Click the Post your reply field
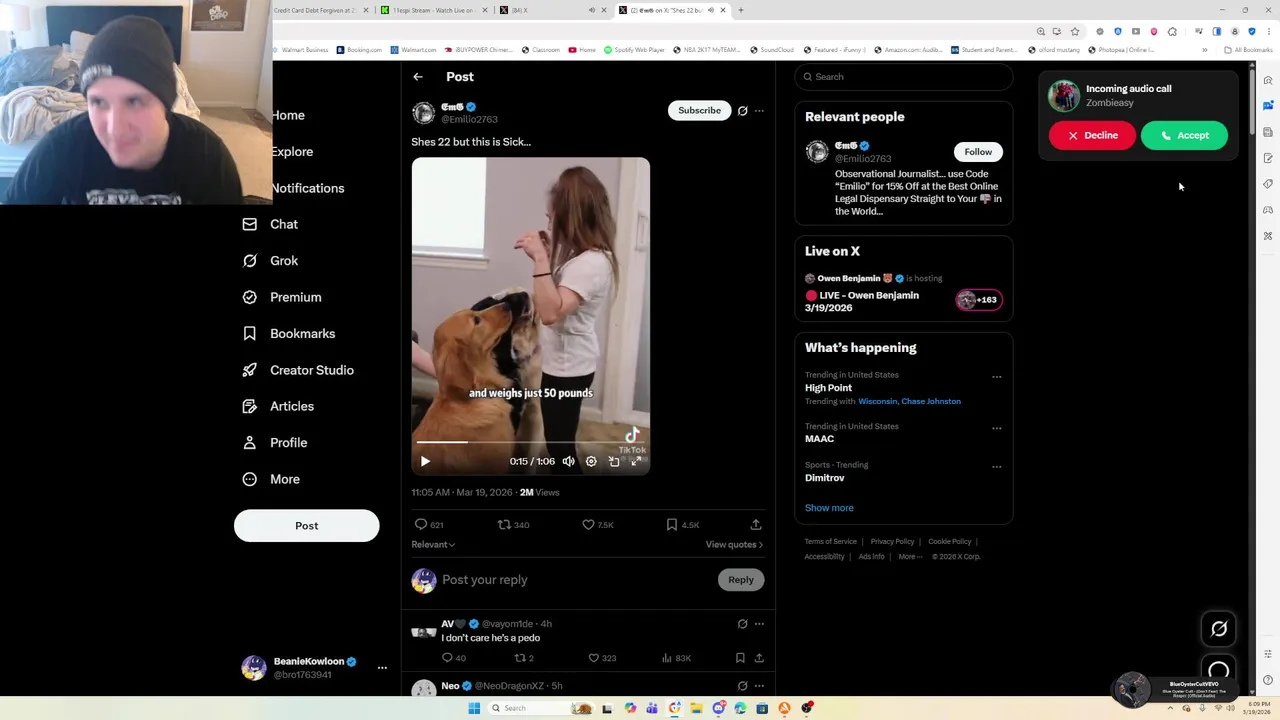 click(x=576, y=580)
